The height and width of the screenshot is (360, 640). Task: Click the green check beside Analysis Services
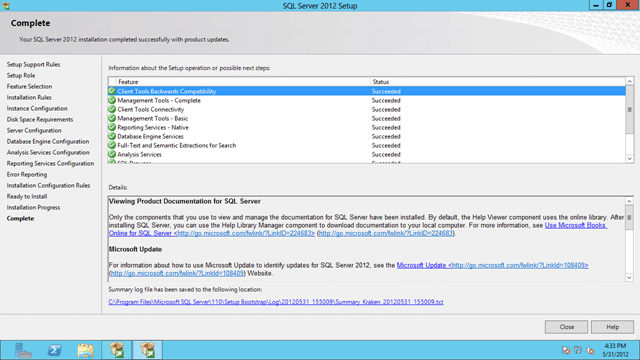tap(112, 154)
